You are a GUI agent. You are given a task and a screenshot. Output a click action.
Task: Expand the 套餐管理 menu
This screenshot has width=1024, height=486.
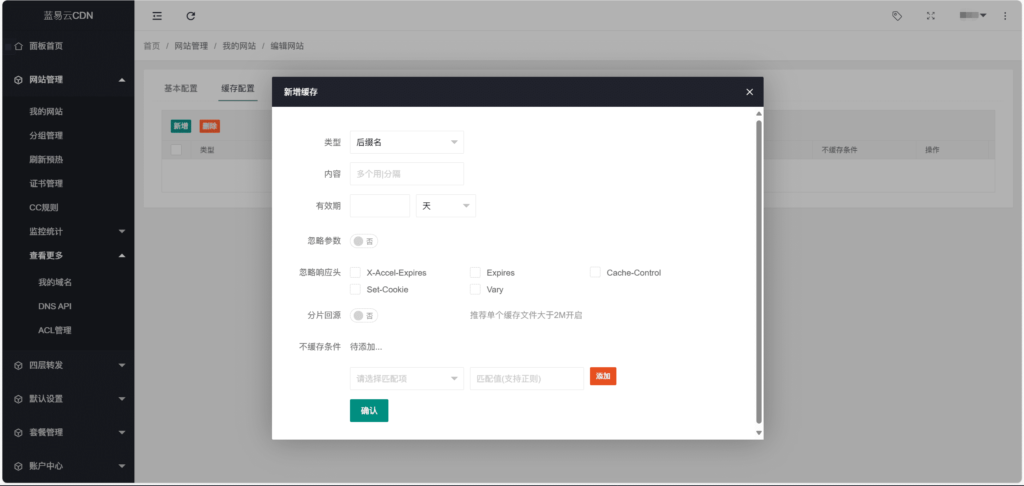tap(122, 432)
